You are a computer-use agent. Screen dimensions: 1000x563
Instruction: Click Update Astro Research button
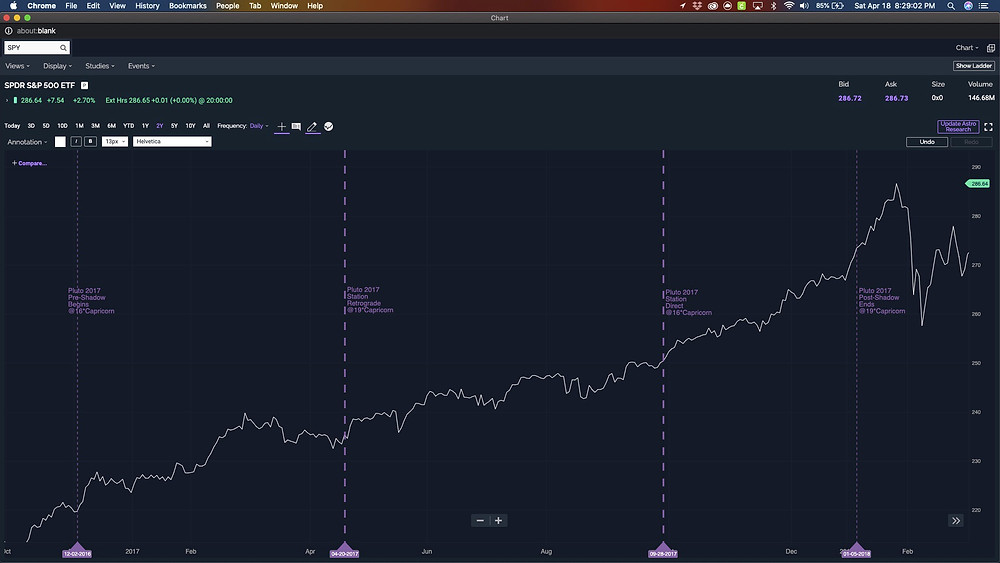(x=958, y=126)
